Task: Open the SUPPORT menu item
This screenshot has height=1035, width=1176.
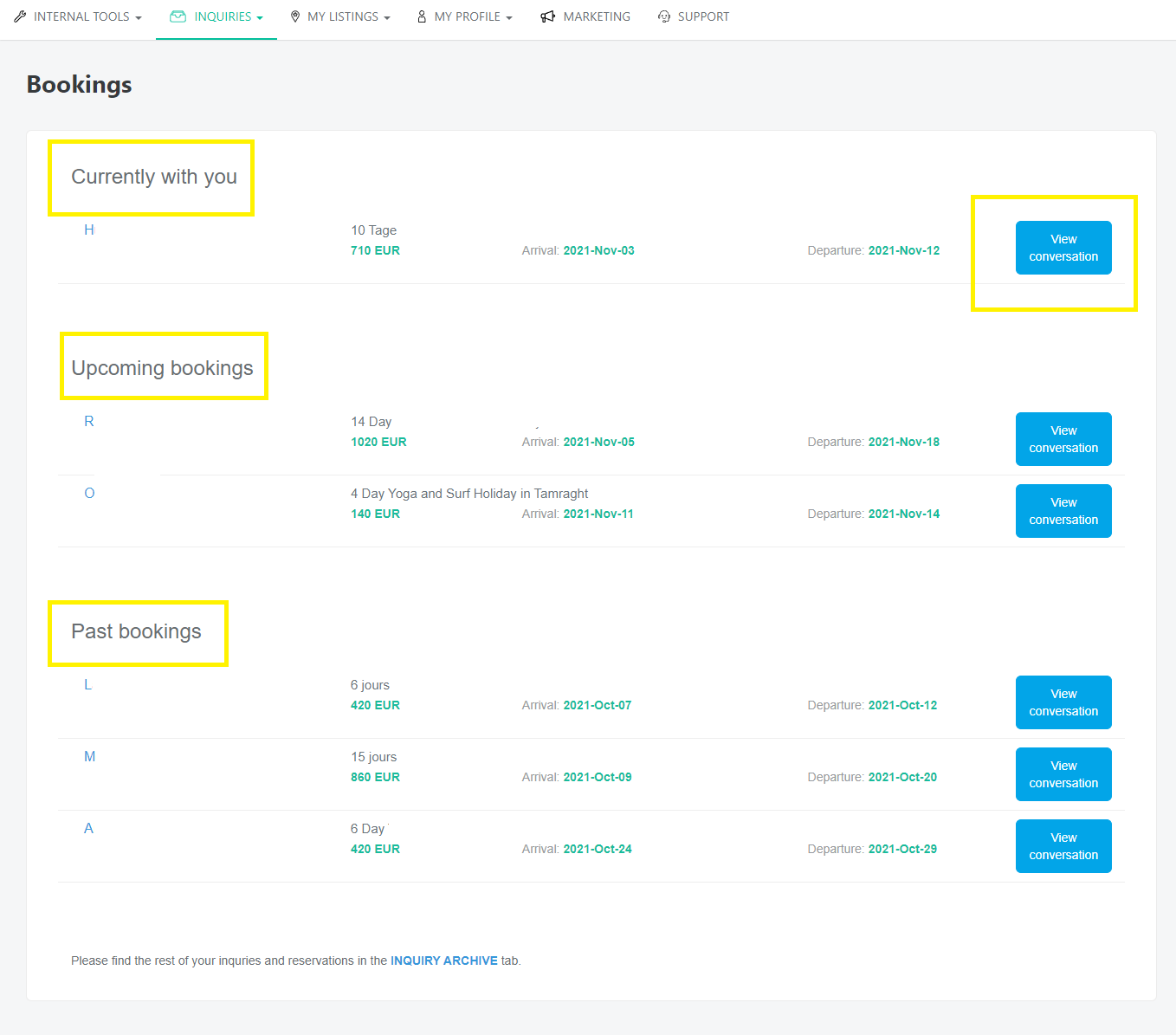Action: (703, 16)
